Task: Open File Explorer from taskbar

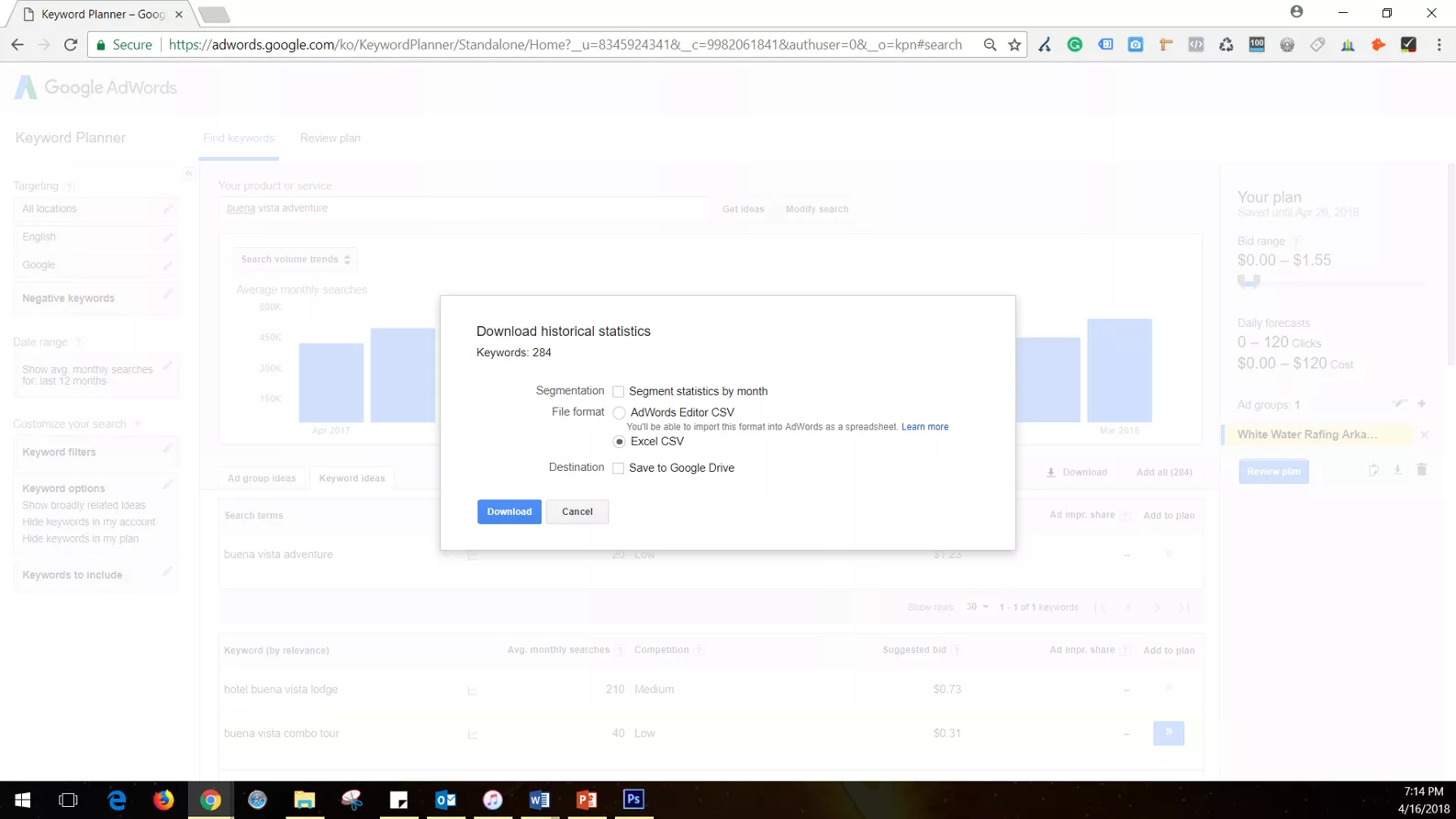Action: [304, 800]
